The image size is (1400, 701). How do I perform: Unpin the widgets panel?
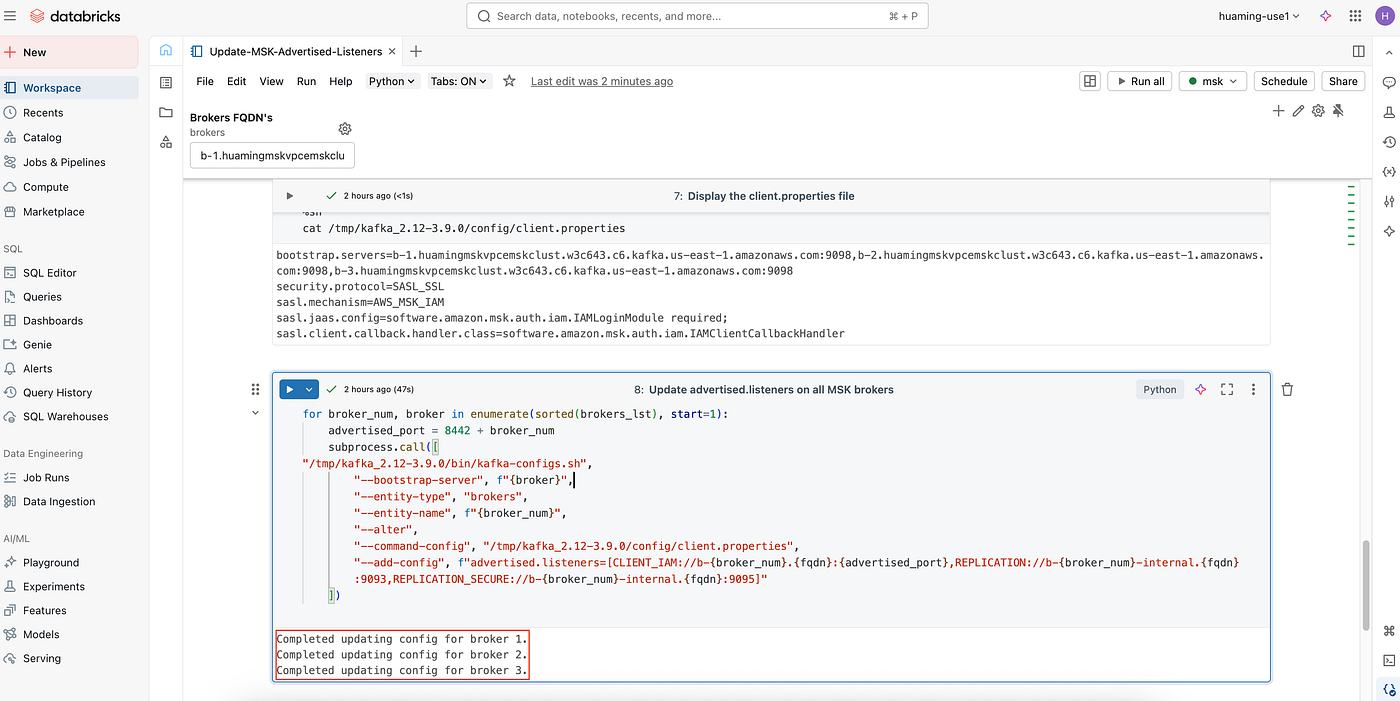(1338, 111)
